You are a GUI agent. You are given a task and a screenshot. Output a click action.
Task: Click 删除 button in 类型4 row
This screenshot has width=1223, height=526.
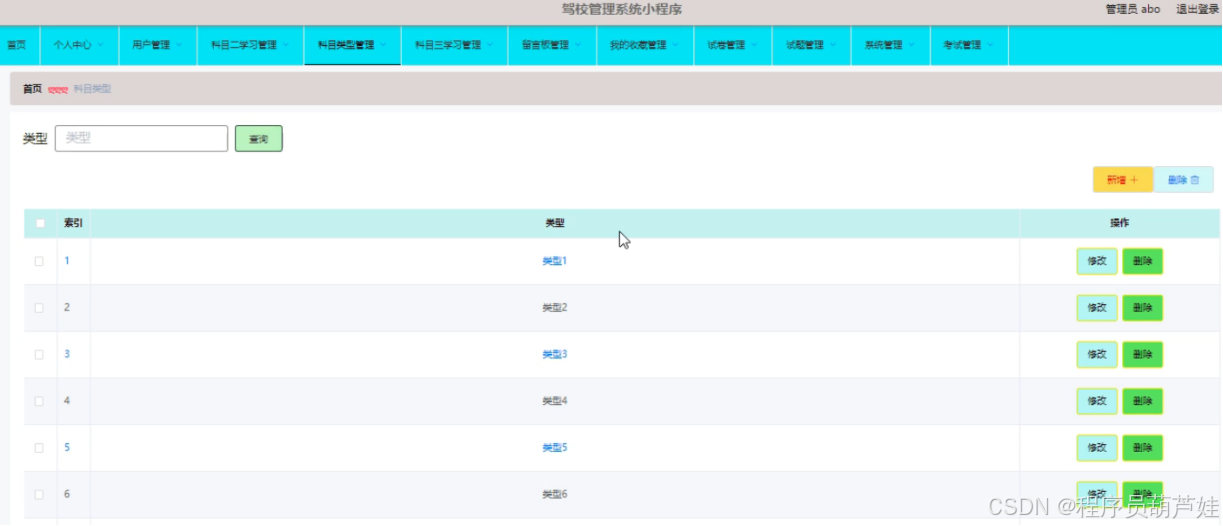1143,401
